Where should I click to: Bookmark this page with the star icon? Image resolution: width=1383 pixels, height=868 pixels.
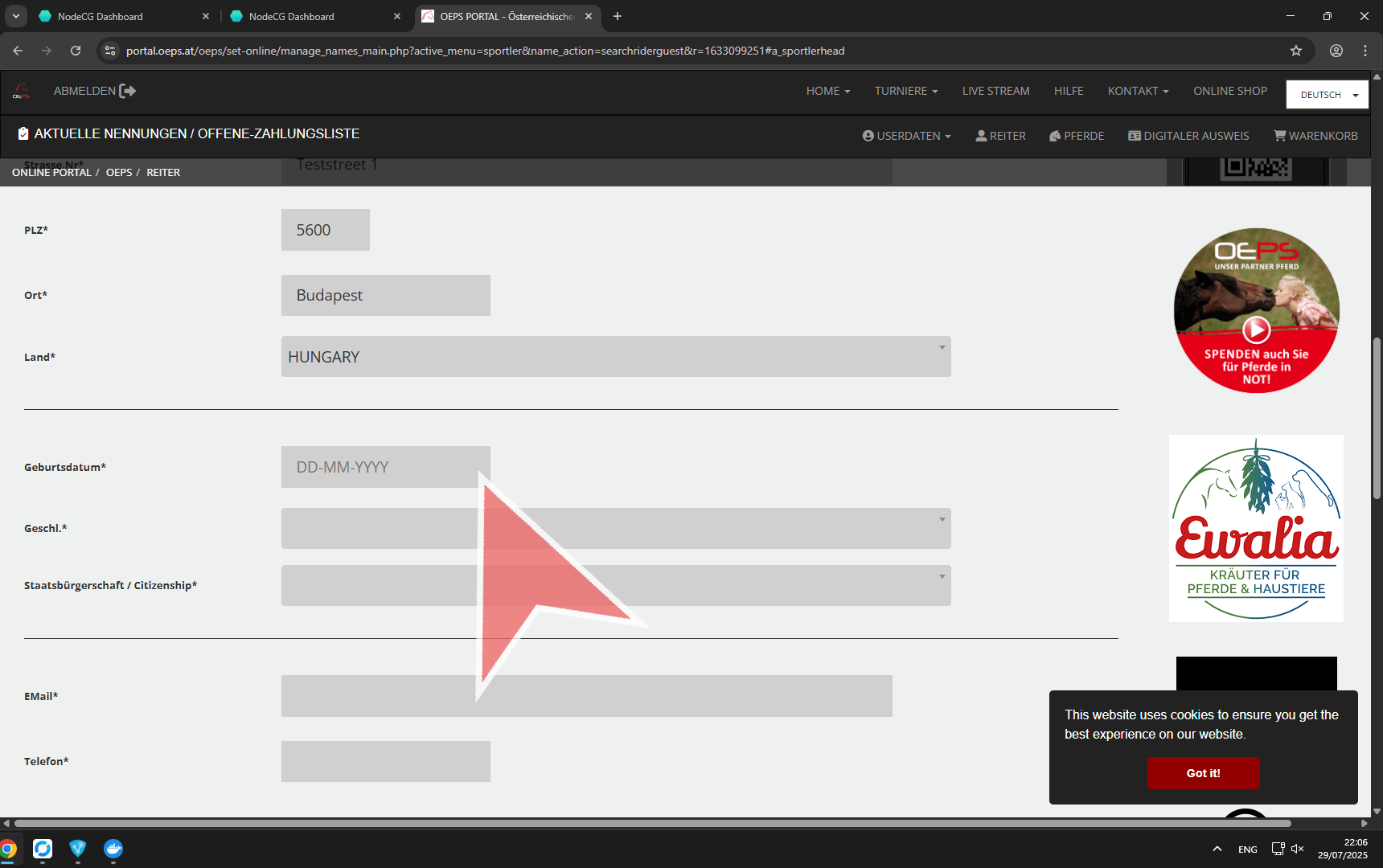(x=1296, y=51)
